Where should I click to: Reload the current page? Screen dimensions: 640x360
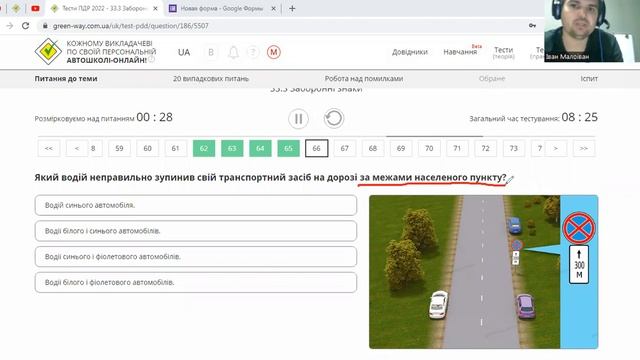pos(25,26)
